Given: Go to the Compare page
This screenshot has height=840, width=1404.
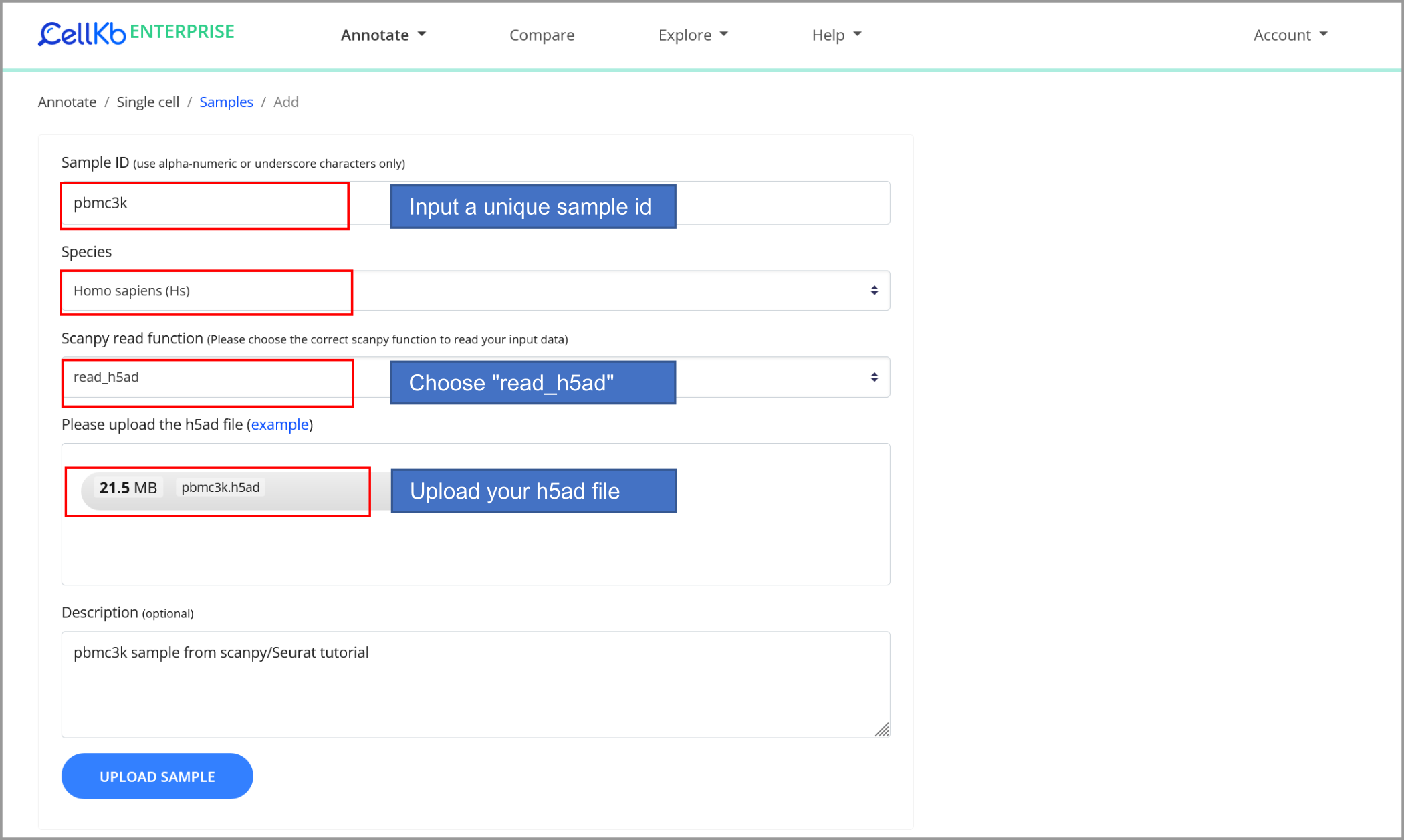Looking at the screenshot, I should pos(542,35).
